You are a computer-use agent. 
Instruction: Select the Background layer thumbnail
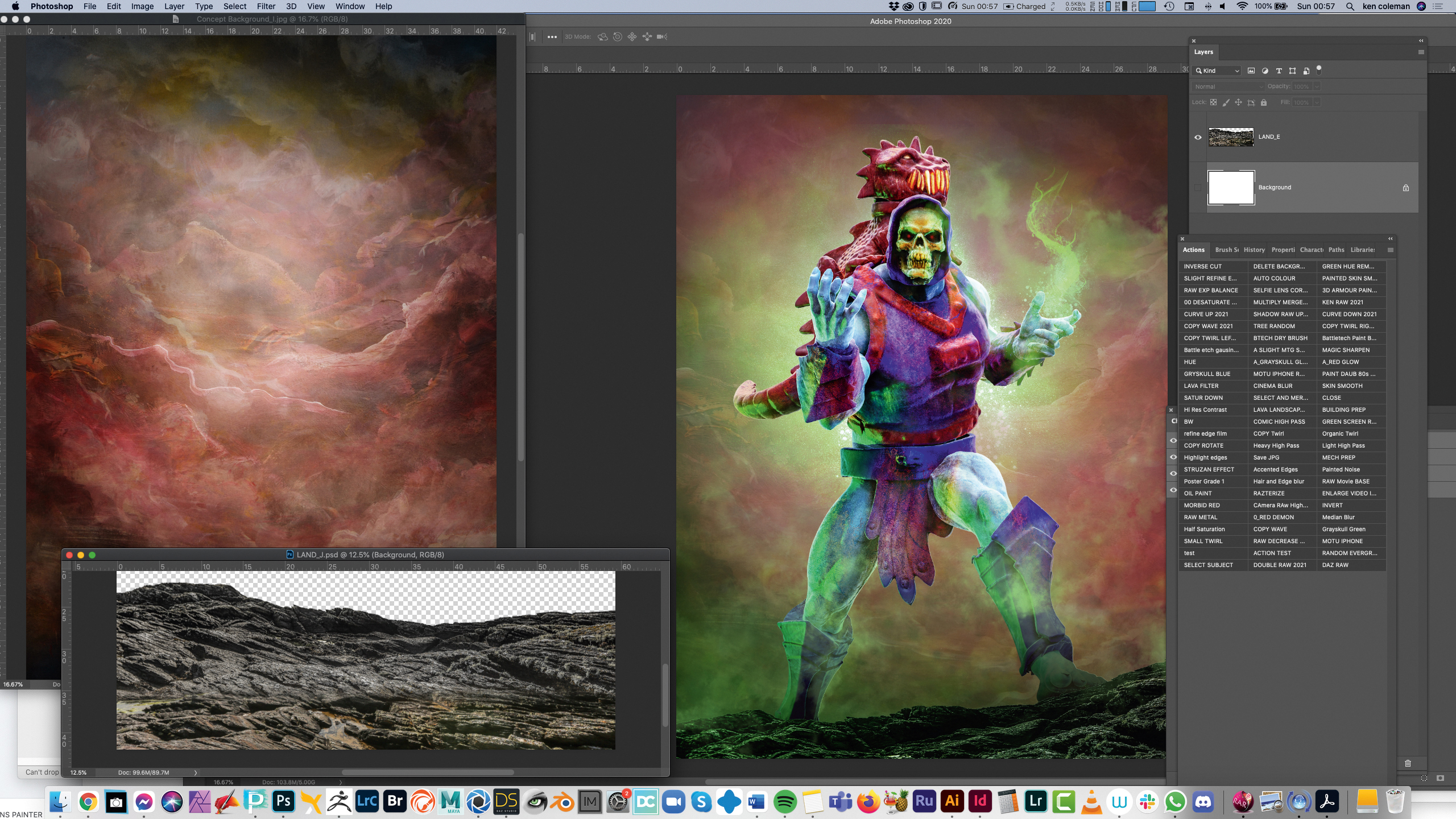click(x=1231, y=188)
